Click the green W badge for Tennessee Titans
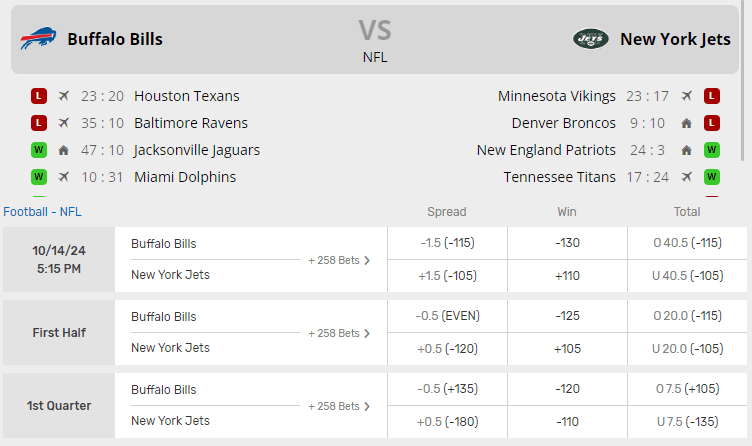 point(712,177)
